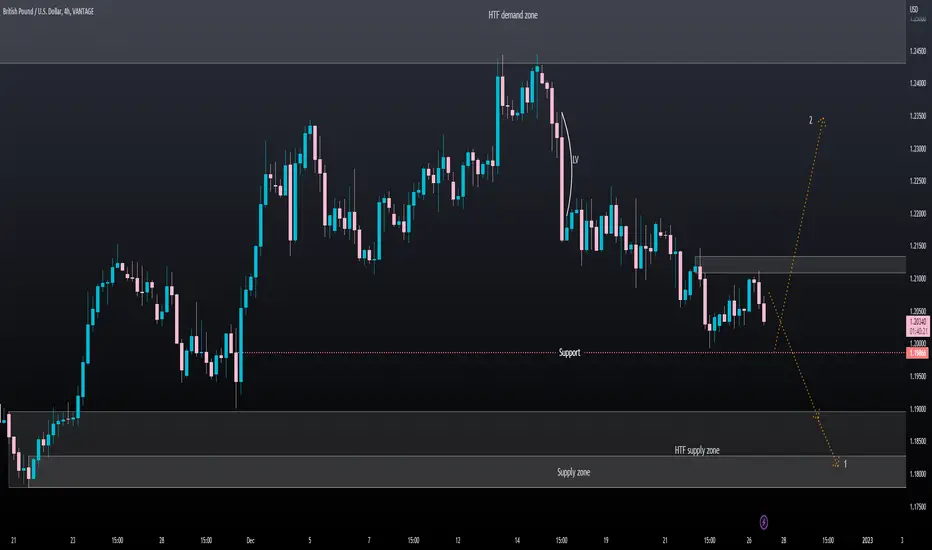Click the 1.19500 price axis label

(918, 376)
